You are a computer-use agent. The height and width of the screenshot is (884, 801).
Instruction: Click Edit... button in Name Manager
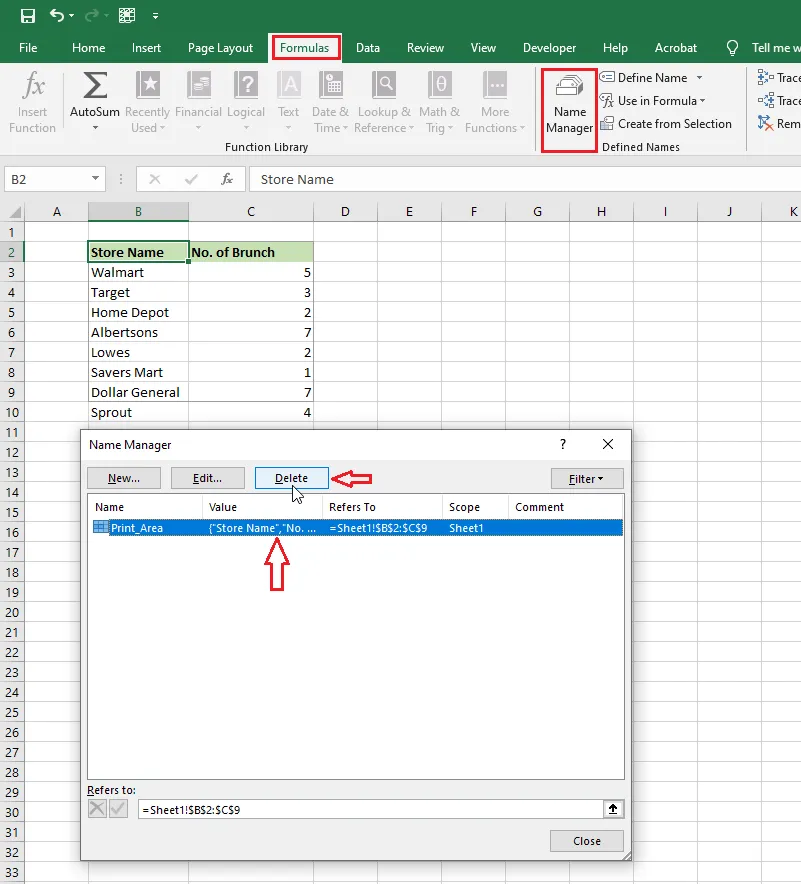click(x=207, y=478)
